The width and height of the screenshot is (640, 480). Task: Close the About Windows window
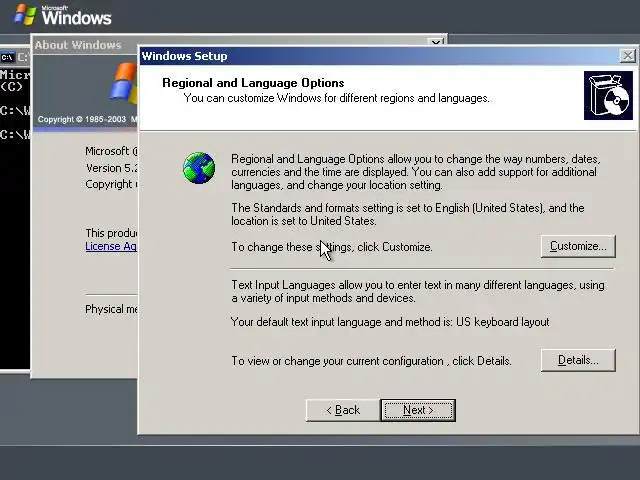click(436, 42)
